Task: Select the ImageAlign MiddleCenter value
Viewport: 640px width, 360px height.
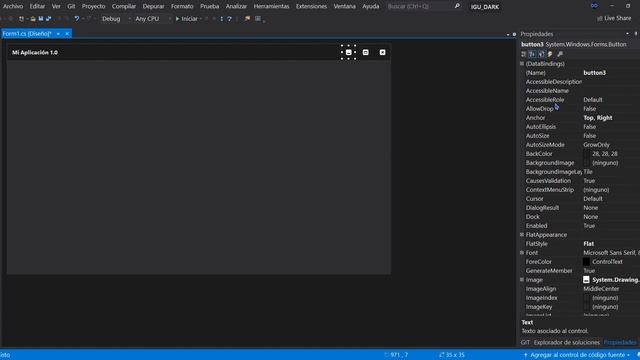Action: click(x=601, y=289)
